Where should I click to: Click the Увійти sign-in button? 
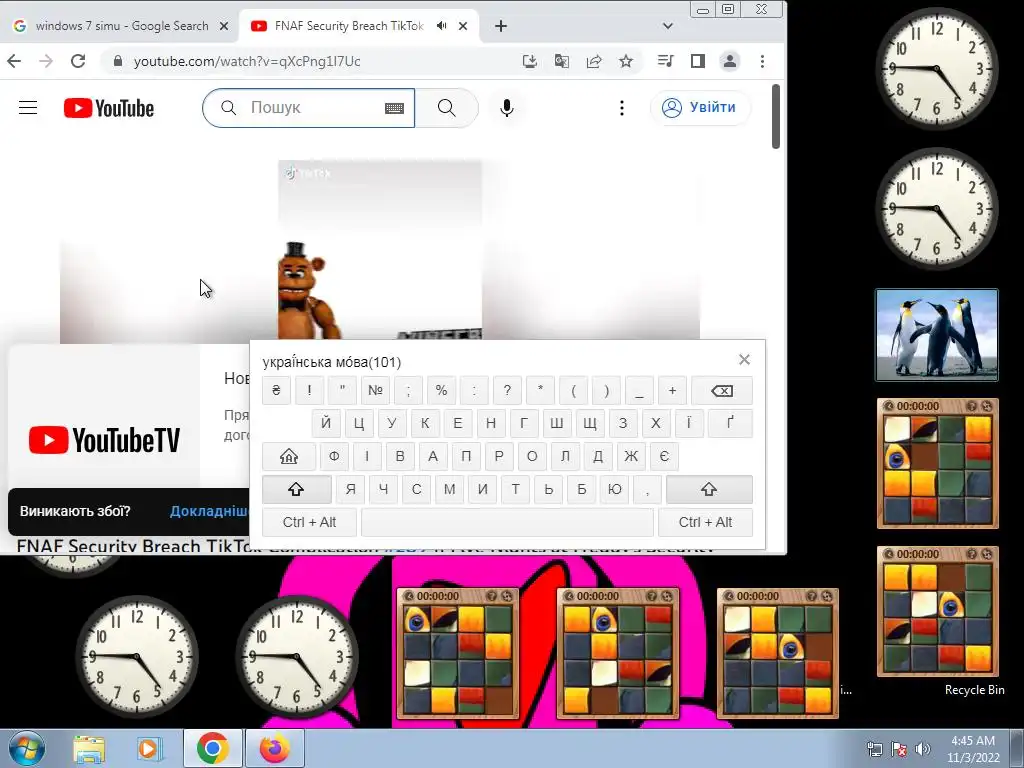(x=700, y=108)
